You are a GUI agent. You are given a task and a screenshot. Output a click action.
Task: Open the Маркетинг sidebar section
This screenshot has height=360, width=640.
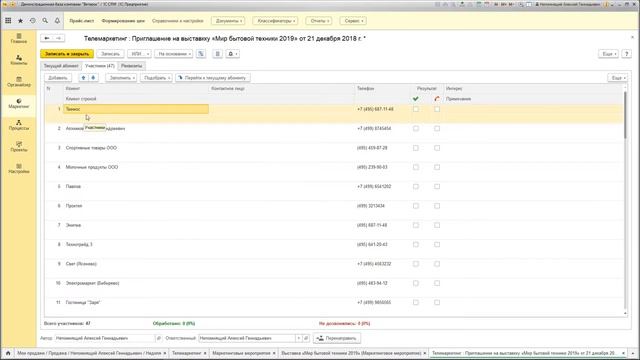pos(19,103)
